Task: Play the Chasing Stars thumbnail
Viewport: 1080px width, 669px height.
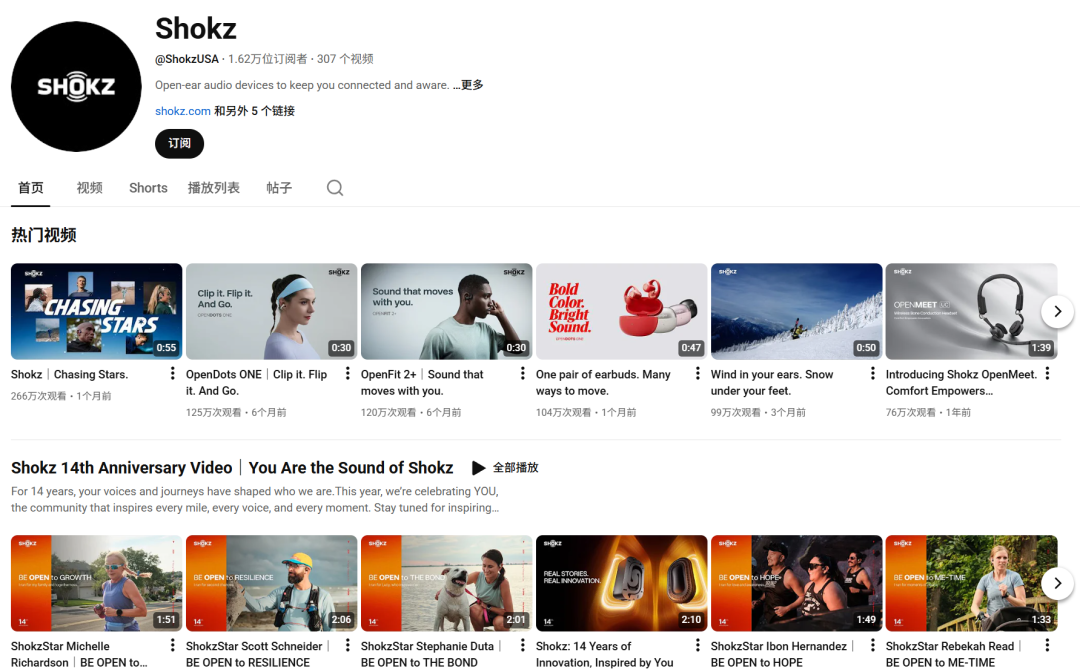Action: (x=96, y=311)
